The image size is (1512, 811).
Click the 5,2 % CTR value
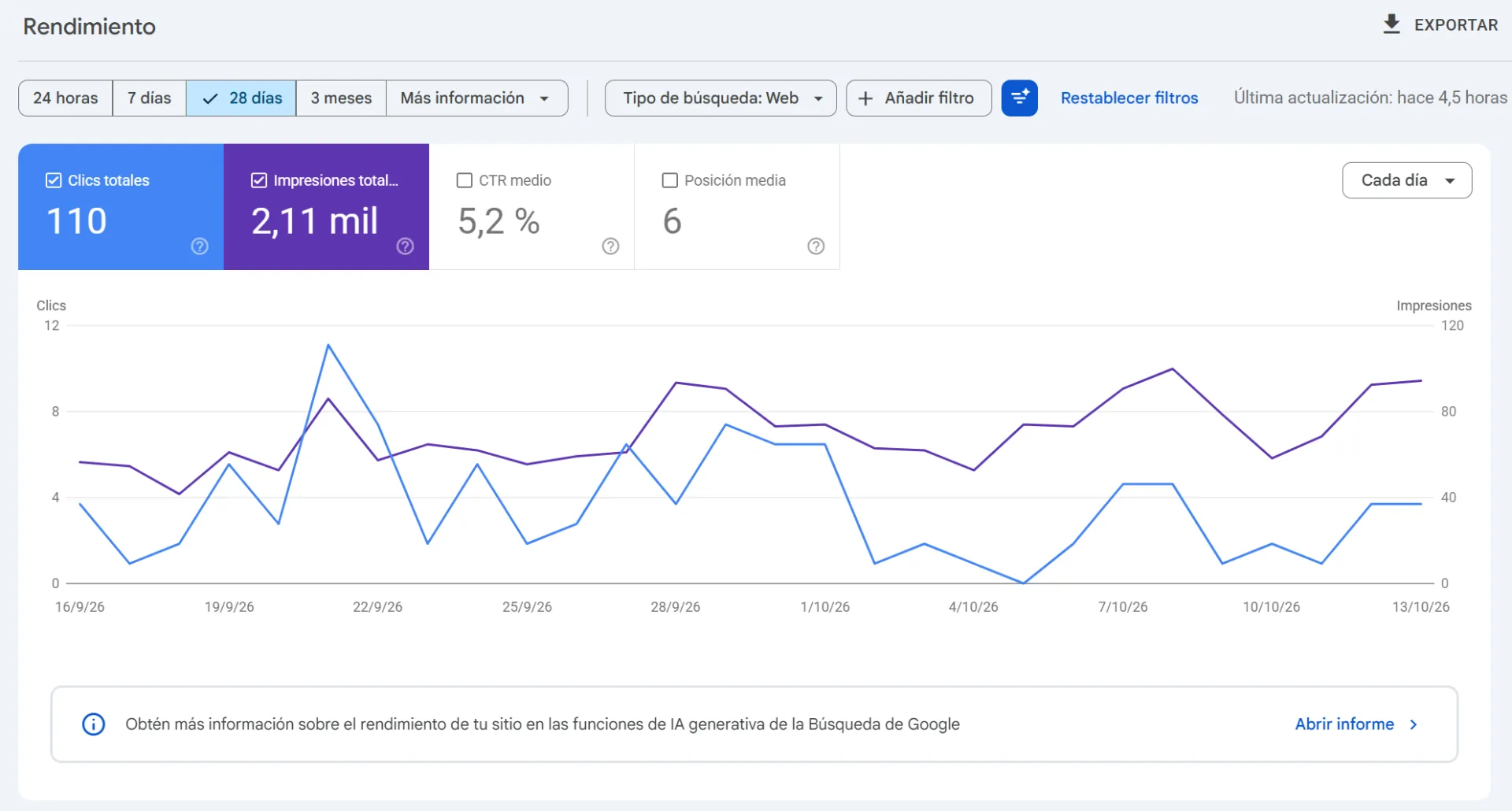coord(498,221)
